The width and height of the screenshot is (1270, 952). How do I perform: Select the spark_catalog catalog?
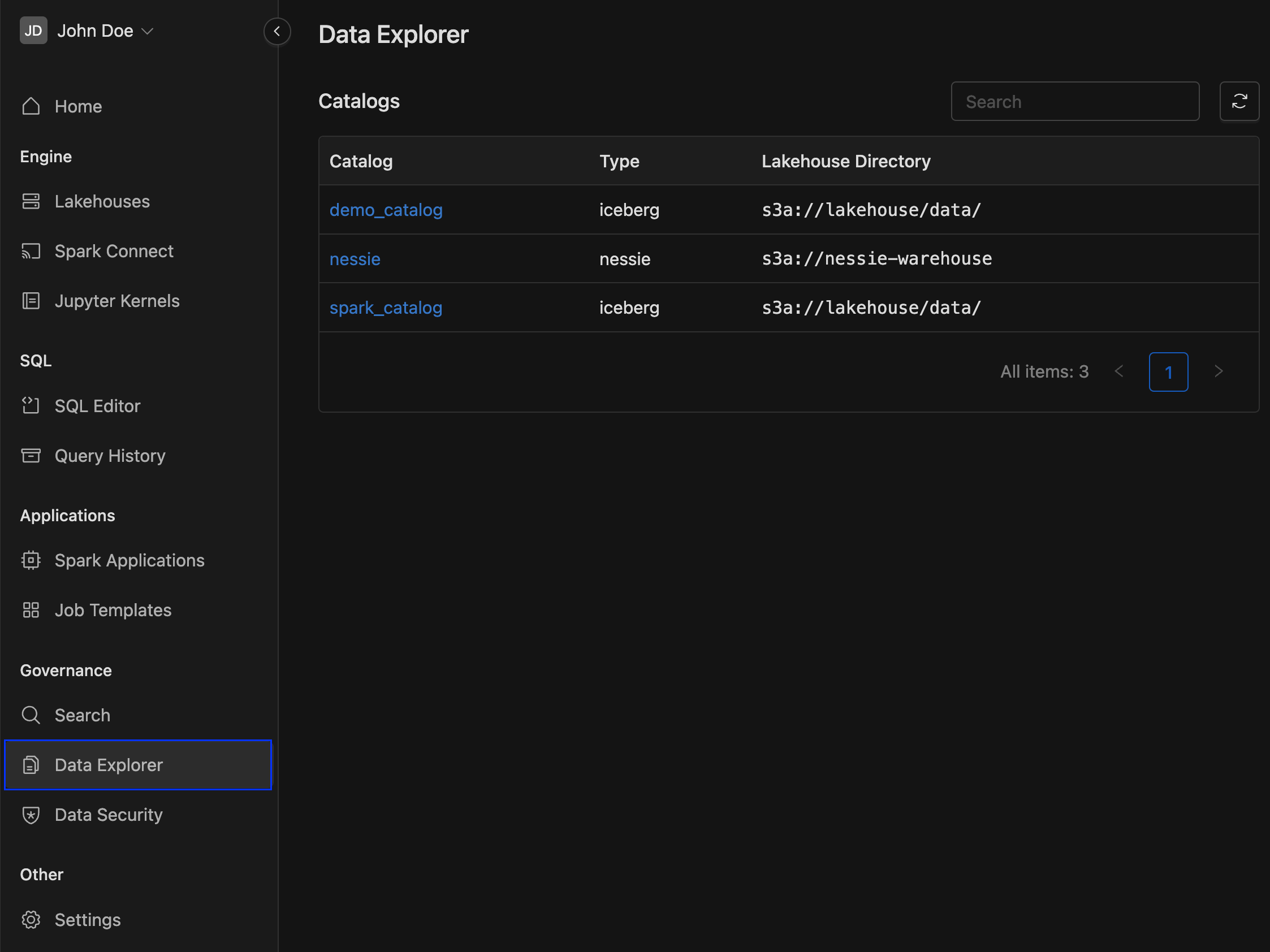(385, 307)
